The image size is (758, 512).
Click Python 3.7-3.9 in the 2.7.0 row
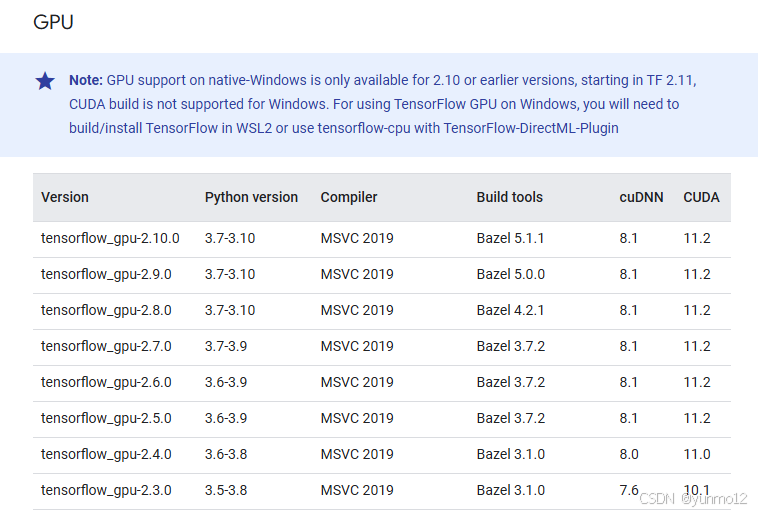point(226,347)
